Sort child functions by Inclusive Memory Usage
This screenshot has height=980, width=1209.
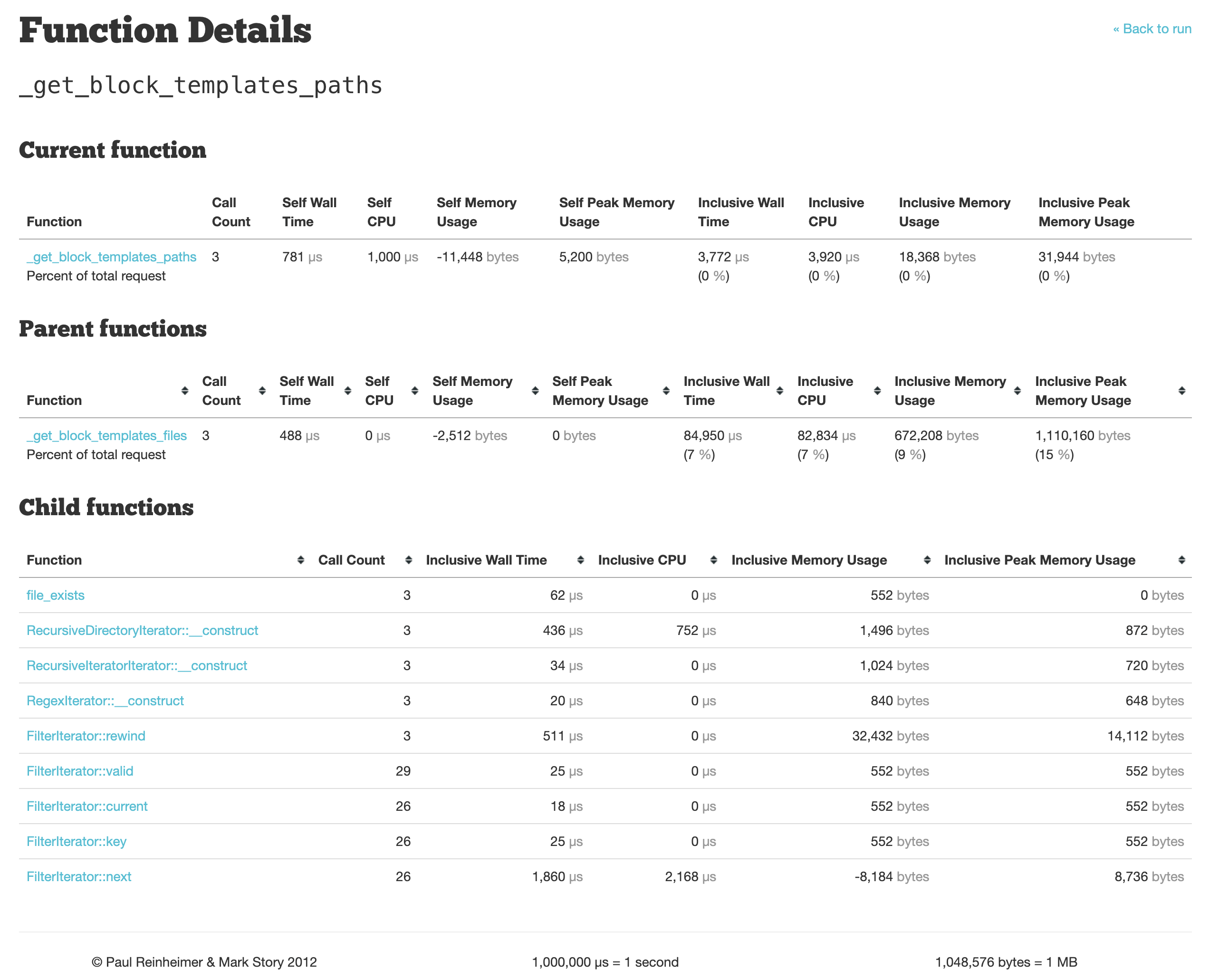click(809, 560)
